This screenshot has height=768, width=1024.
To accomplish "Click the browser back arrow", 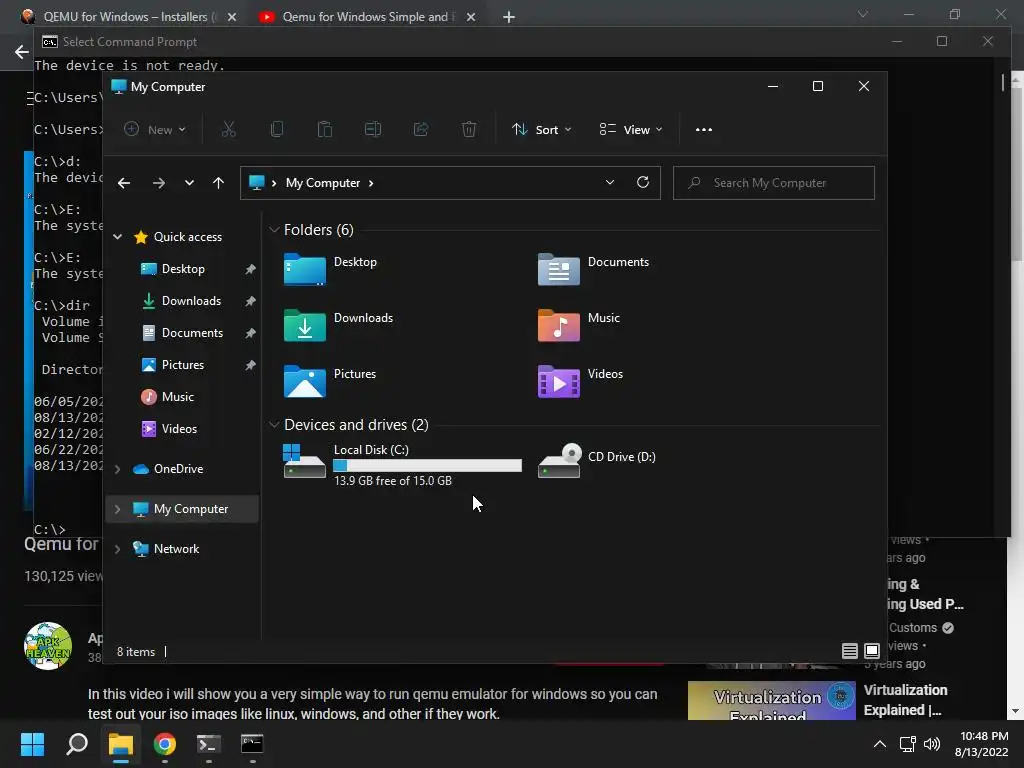I will (22, 52).
